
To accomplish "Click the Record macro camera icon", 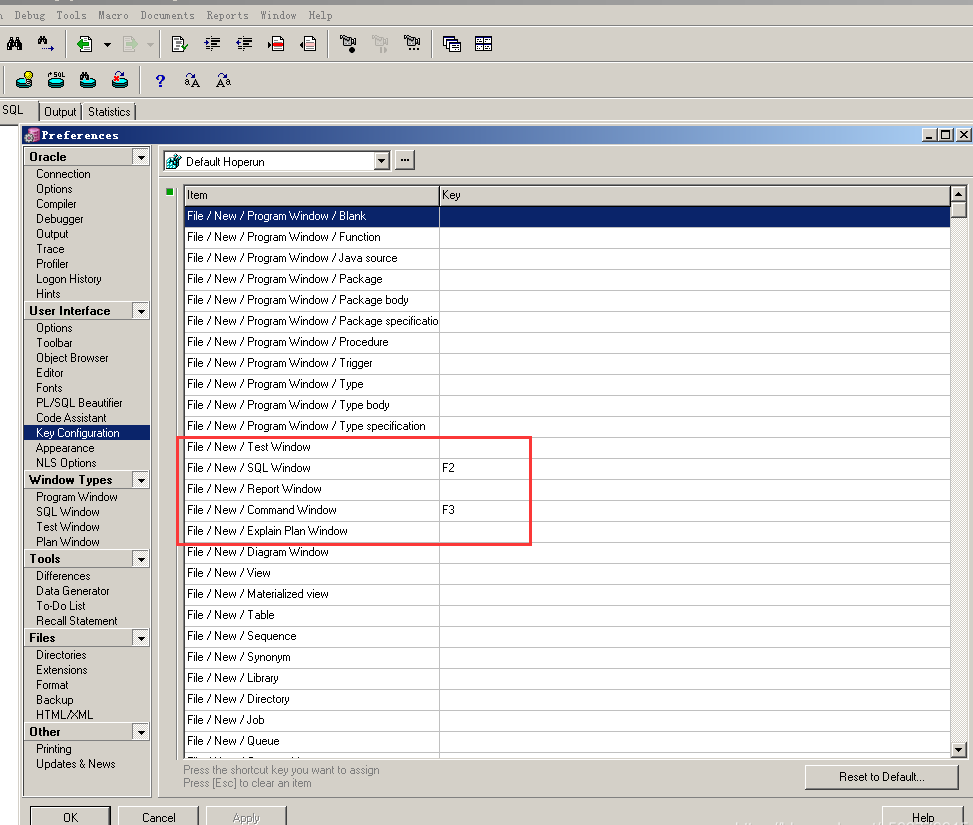I will pyautogui.click(x=348, y=44).
